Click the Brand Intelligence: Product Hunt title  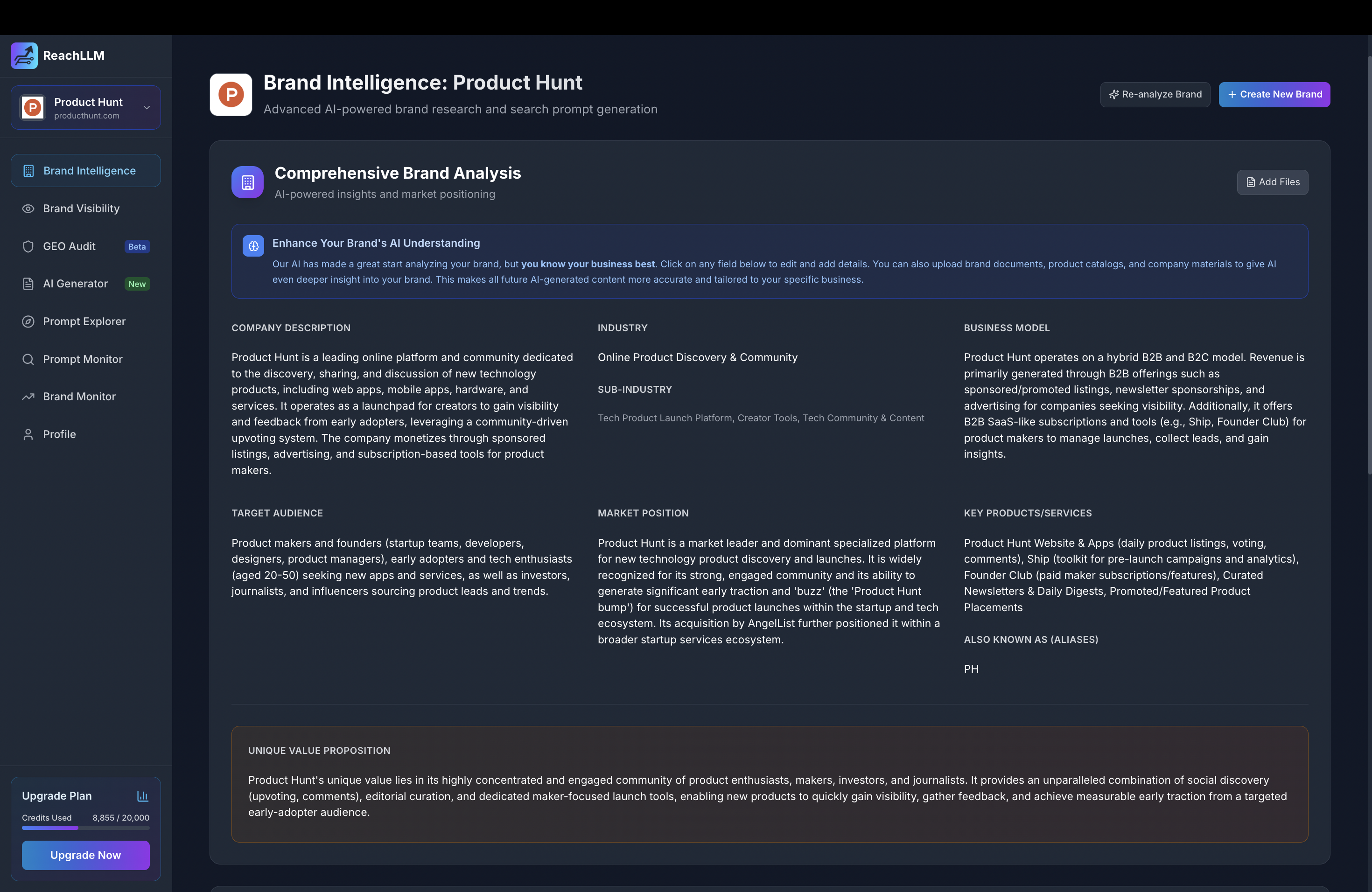(422, 83)
